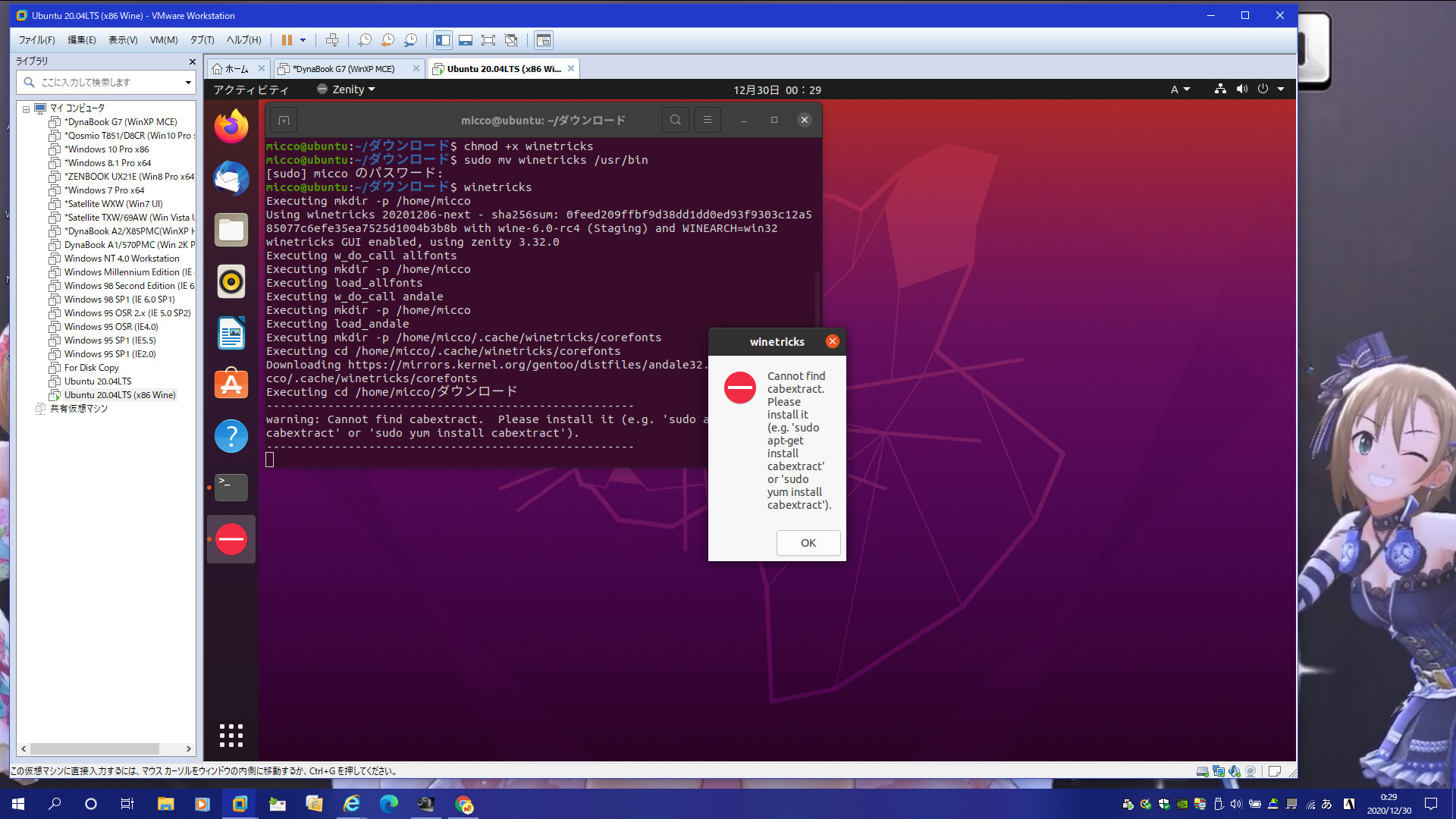Open the terminal hamburger menu
Viewport: 1456px width, 819px height.
pos(707,120)
